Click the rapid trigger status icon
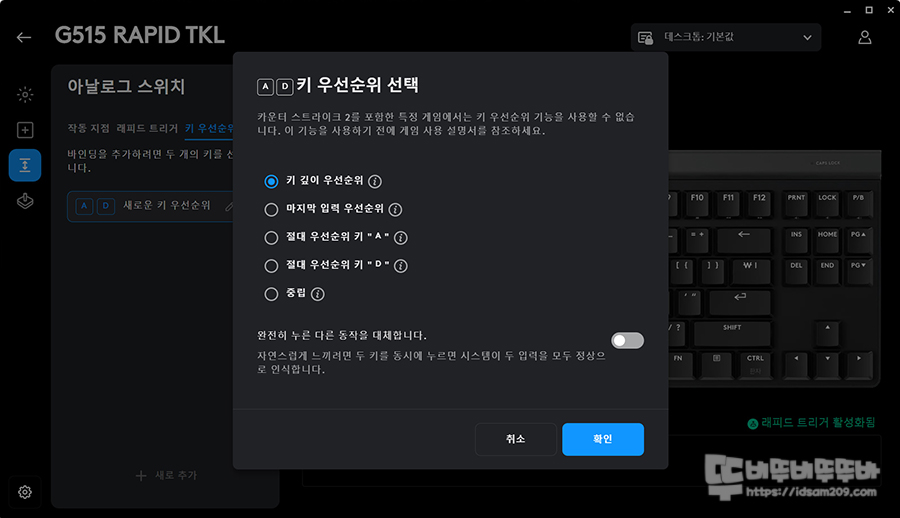Screen dimensions: 900x518 (x=752, y=424)
